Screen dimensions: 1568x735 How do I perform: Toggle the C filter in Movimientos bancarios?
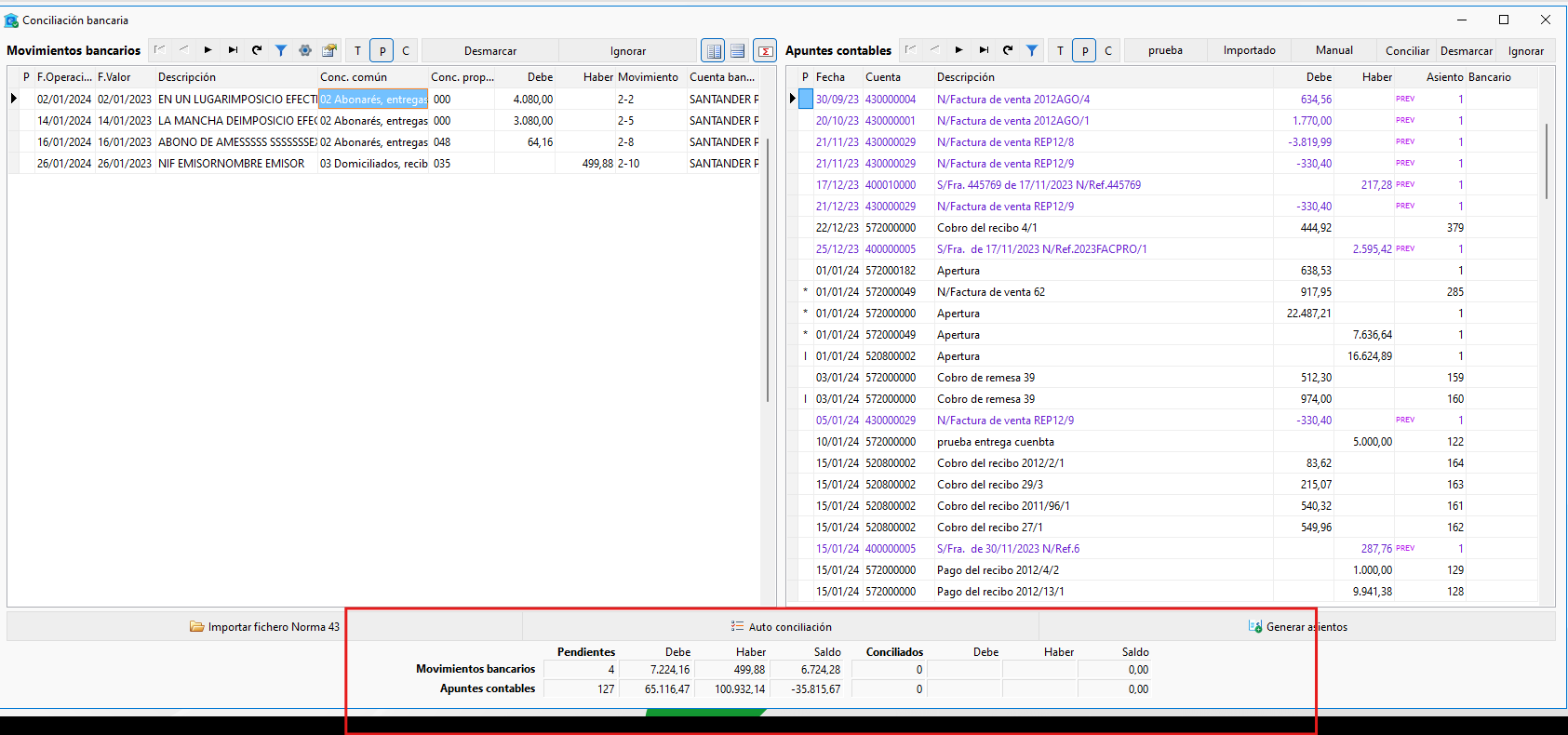406,51
